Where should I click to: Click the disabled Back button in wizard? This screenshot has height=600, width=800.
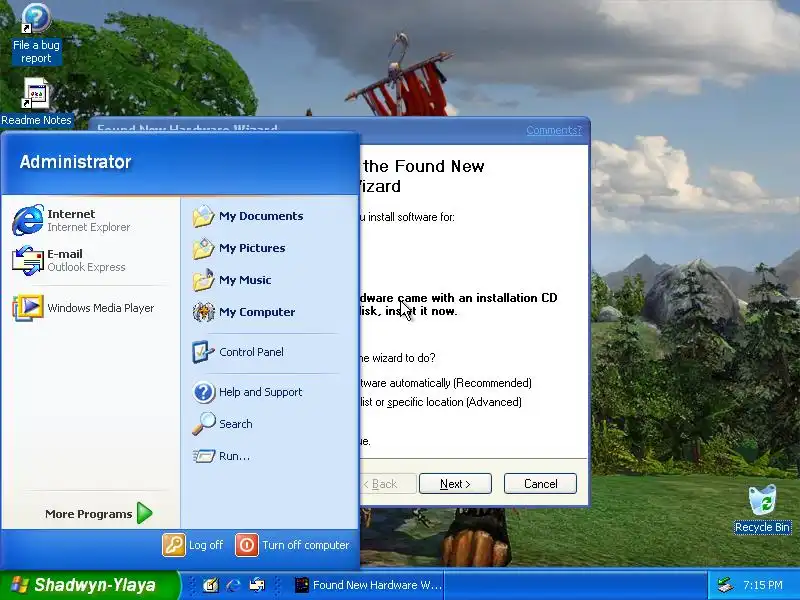(388, 484)
